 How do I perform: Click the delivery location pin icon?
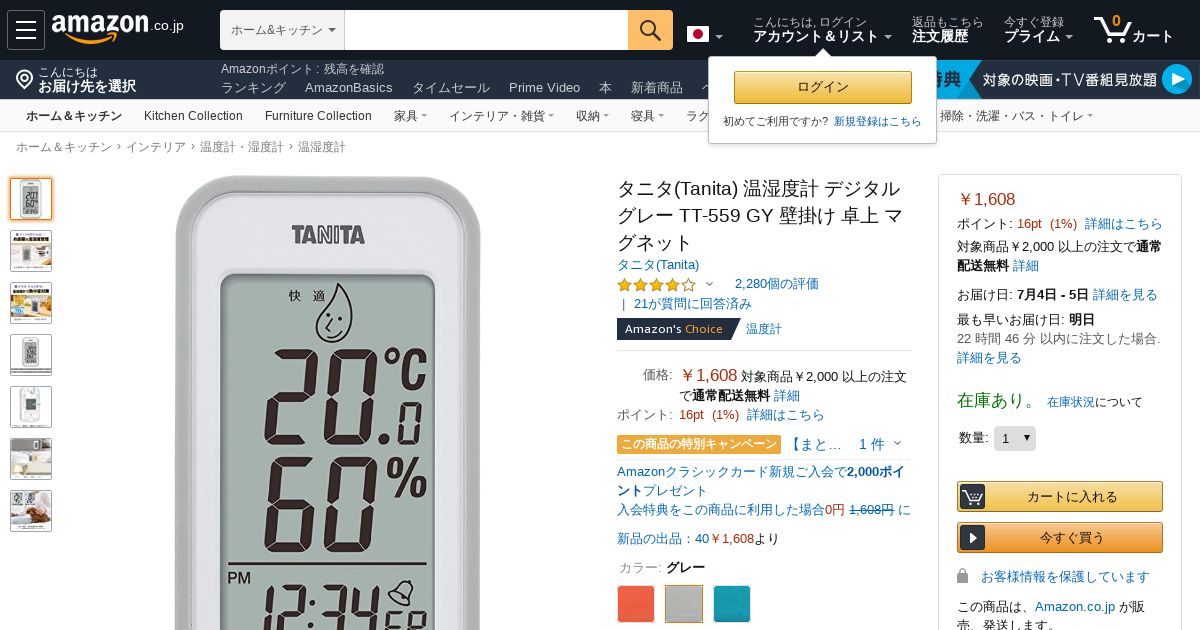25,79
